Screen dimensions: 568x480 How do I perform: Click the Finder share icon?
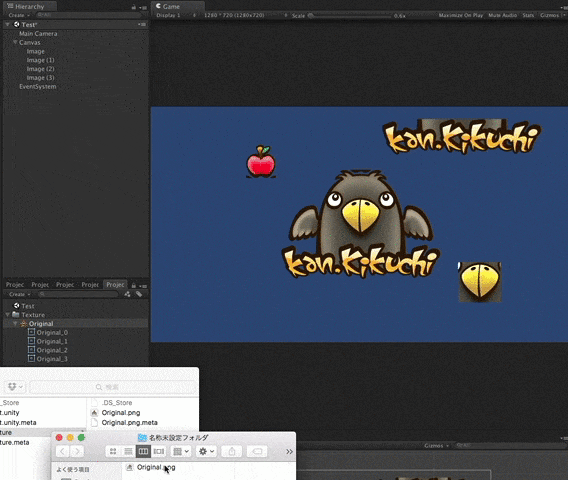coord(232,451)
